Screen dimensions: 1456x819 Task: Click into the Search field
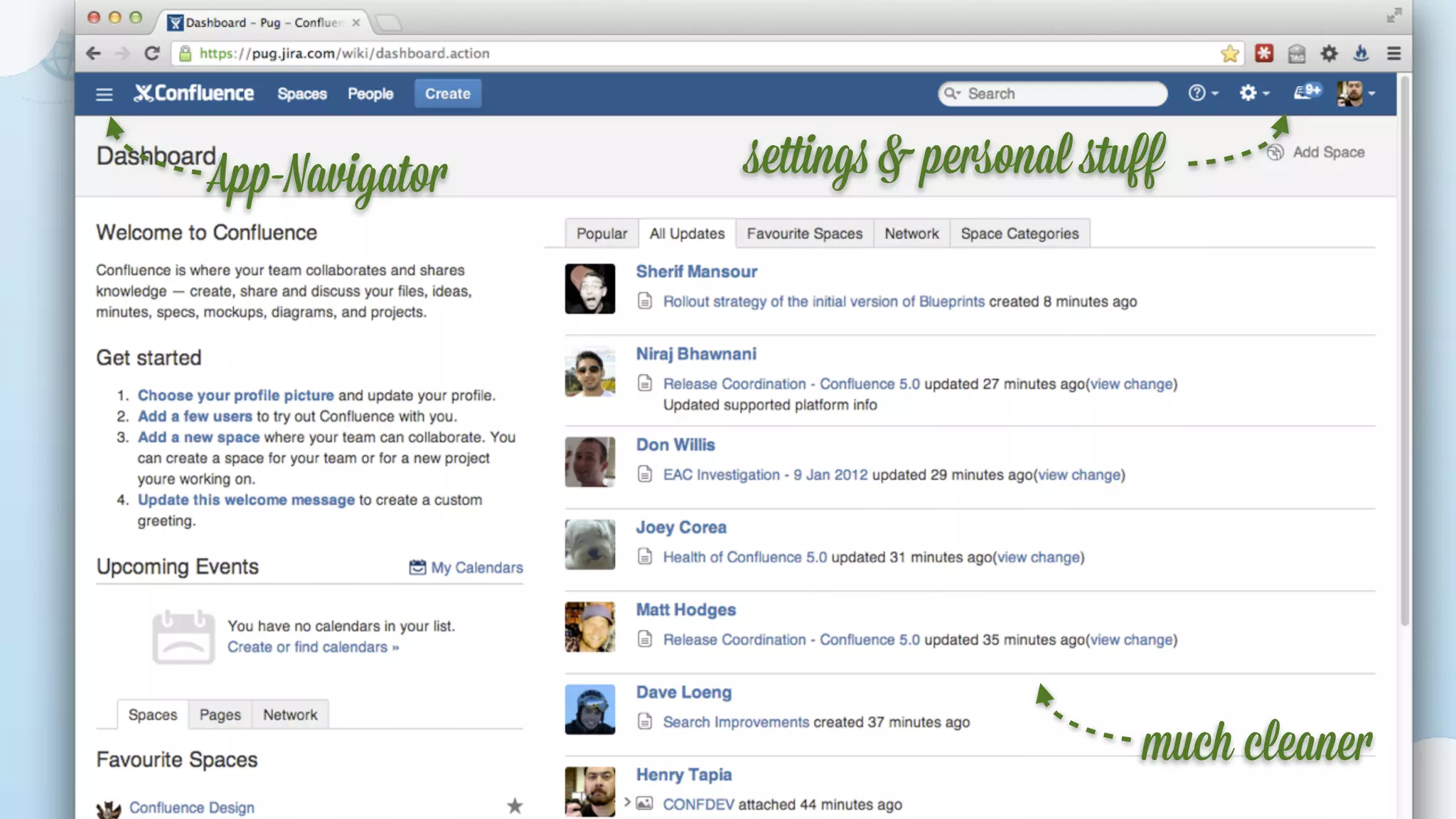point(1052,93)
